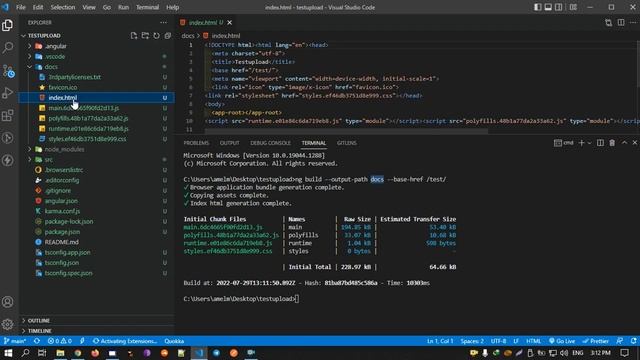Screen dimensions: 640x360
Task: Open Customize Layout in title bar
Action: (573, 7)
